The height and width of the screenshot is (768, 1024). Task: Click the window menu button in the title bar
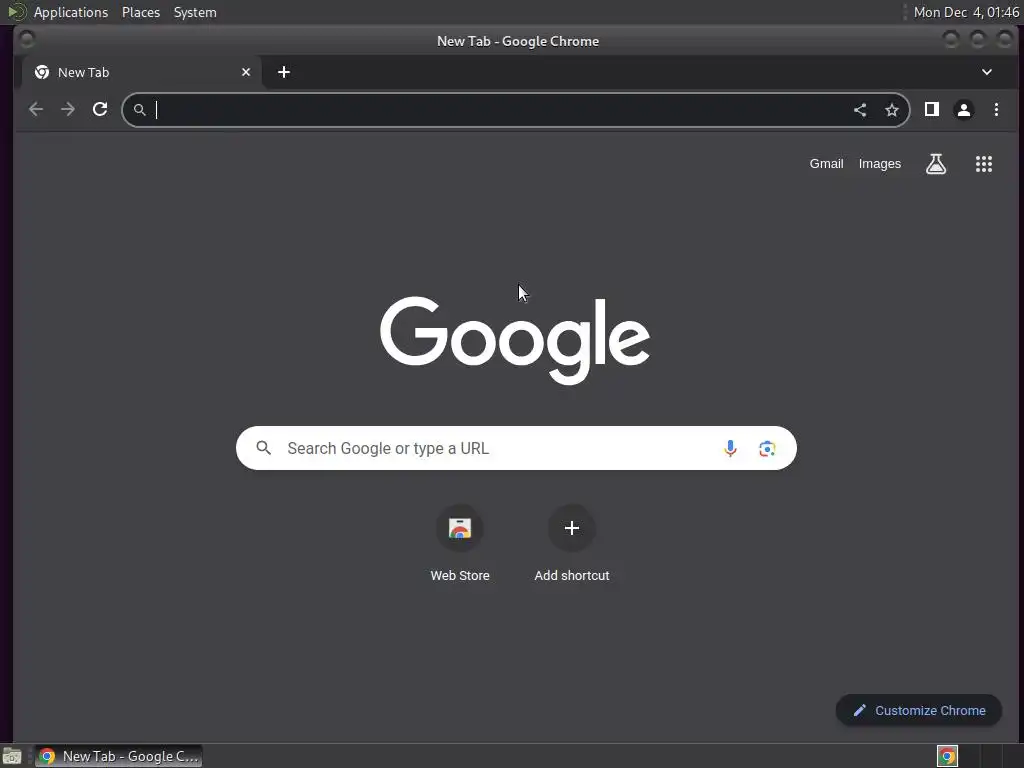(27, 40)
